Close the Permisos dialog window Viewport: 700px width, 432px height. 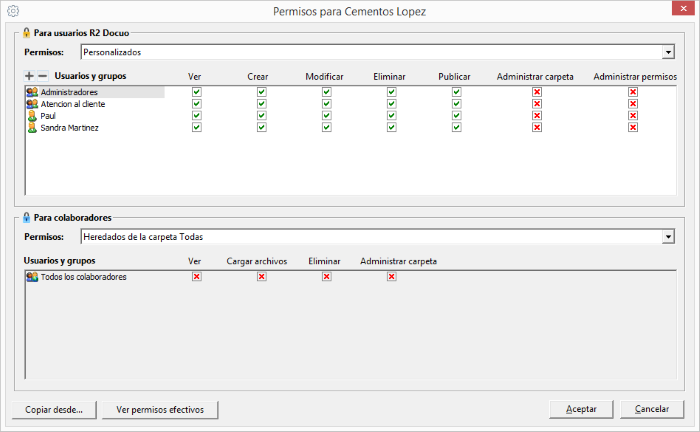click(x=685, y=10)
